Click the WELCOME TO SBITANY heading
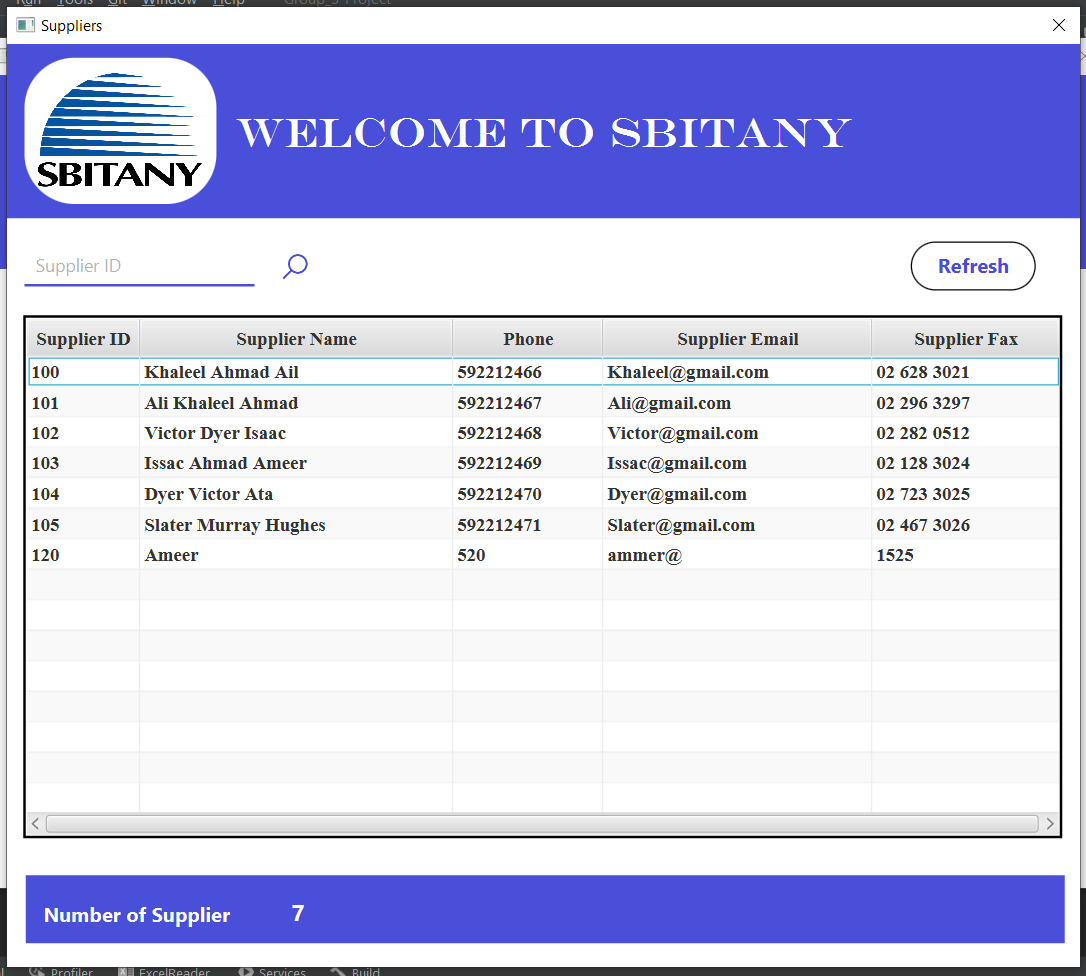 [x=544, y=132]
